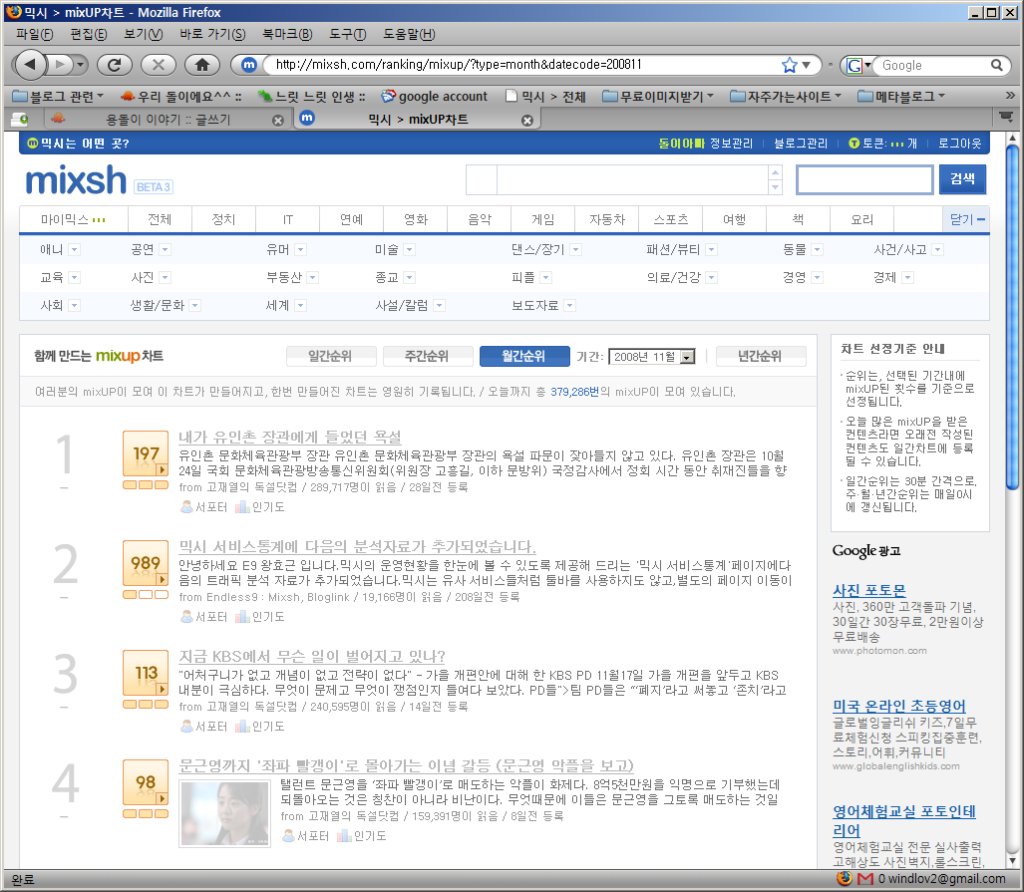Expand the 미술 category dropdown arrow

tap(409, 249)
